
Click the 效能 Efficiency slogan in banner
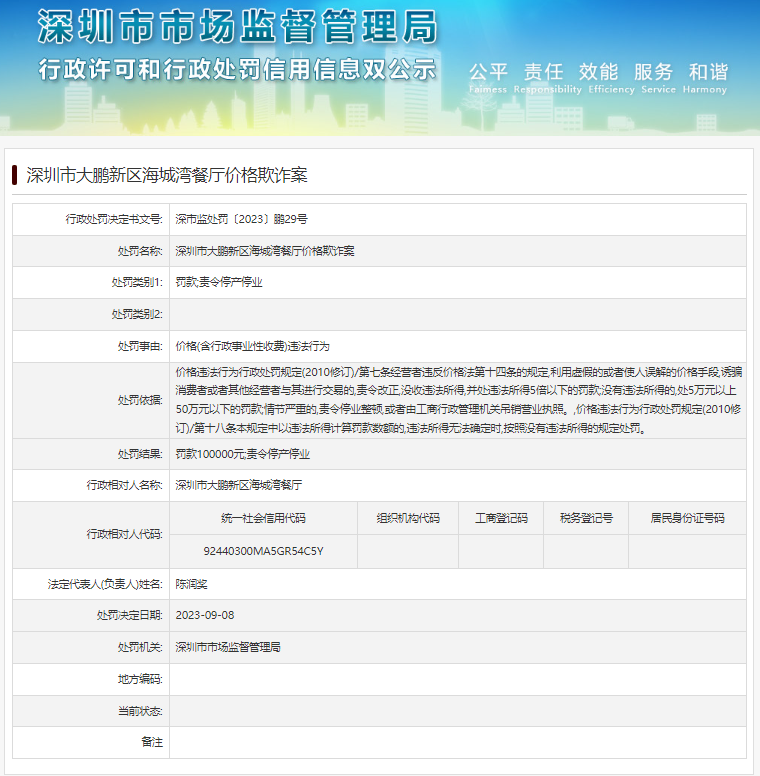click(612, 78)
